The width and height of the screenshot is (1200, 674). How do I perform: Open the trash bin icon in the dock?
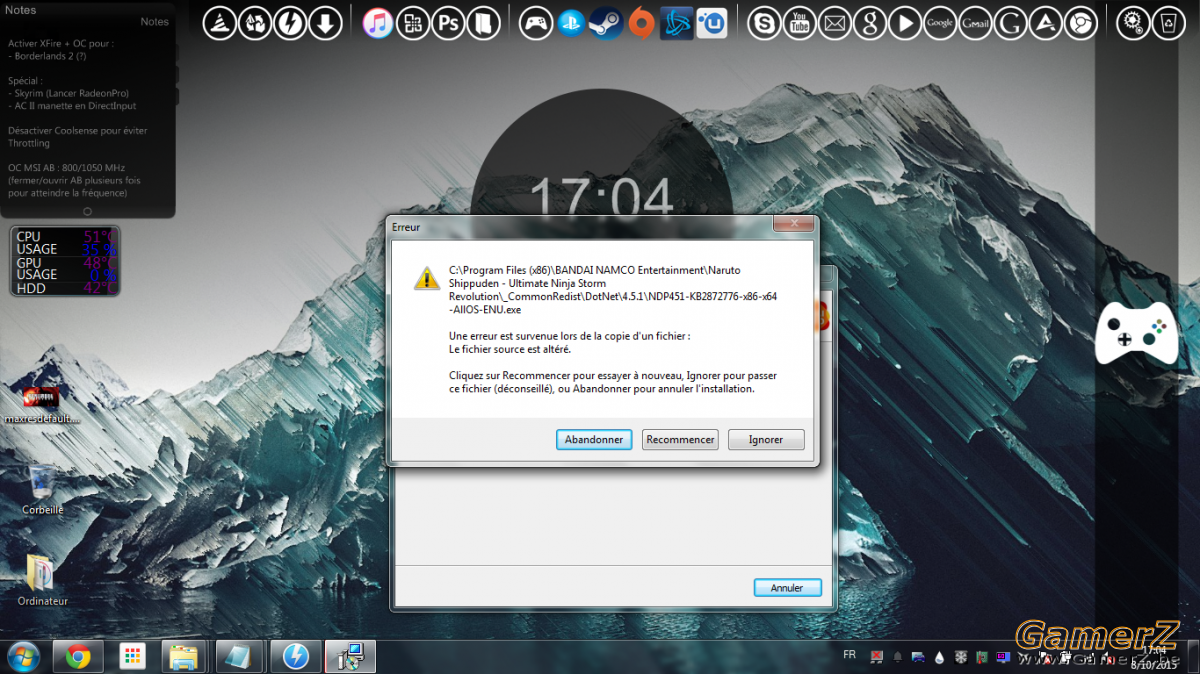point(1168,23)
